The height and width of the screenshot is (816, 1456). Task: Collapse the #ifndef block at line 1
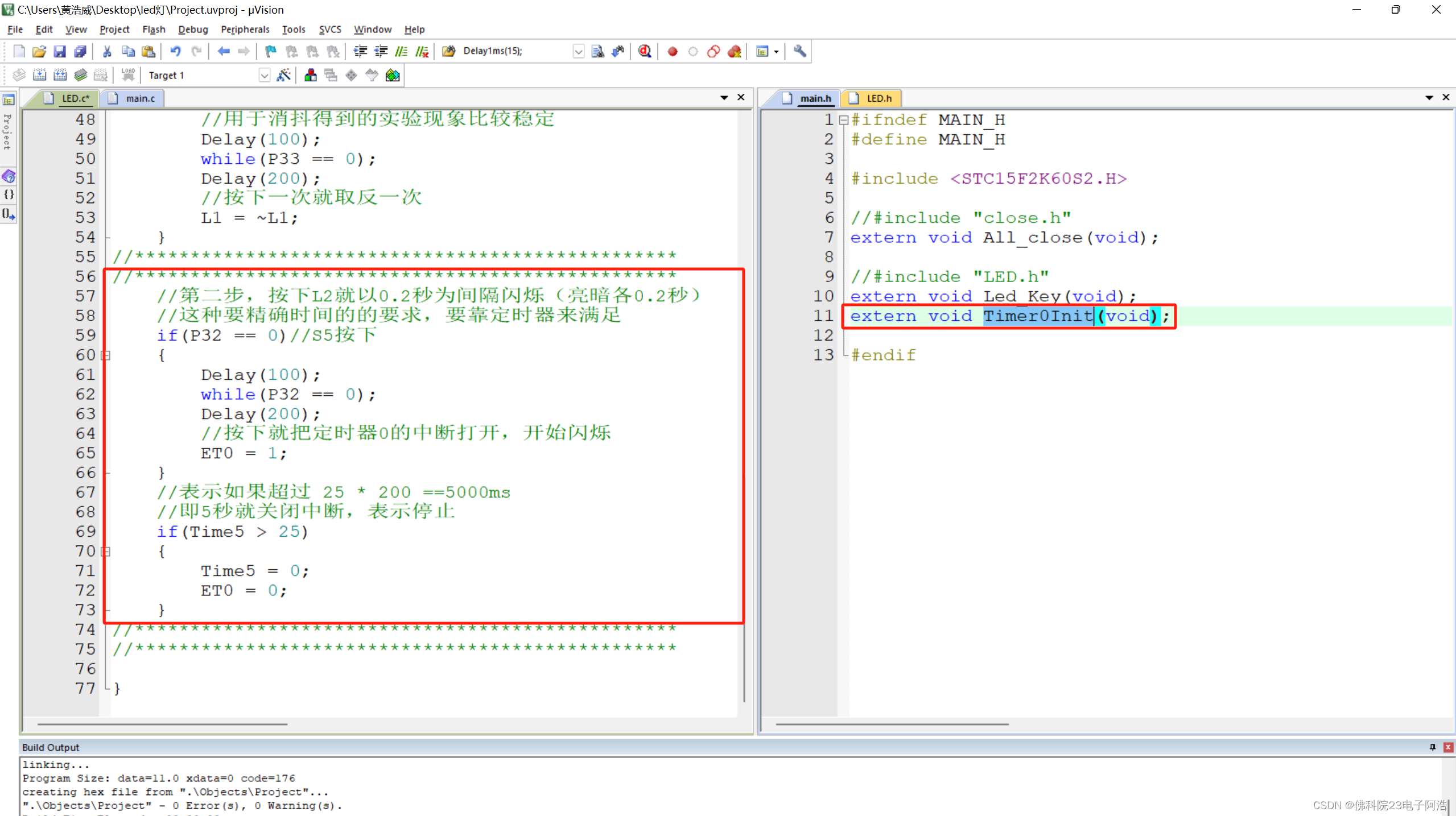(x=843, y=120)
